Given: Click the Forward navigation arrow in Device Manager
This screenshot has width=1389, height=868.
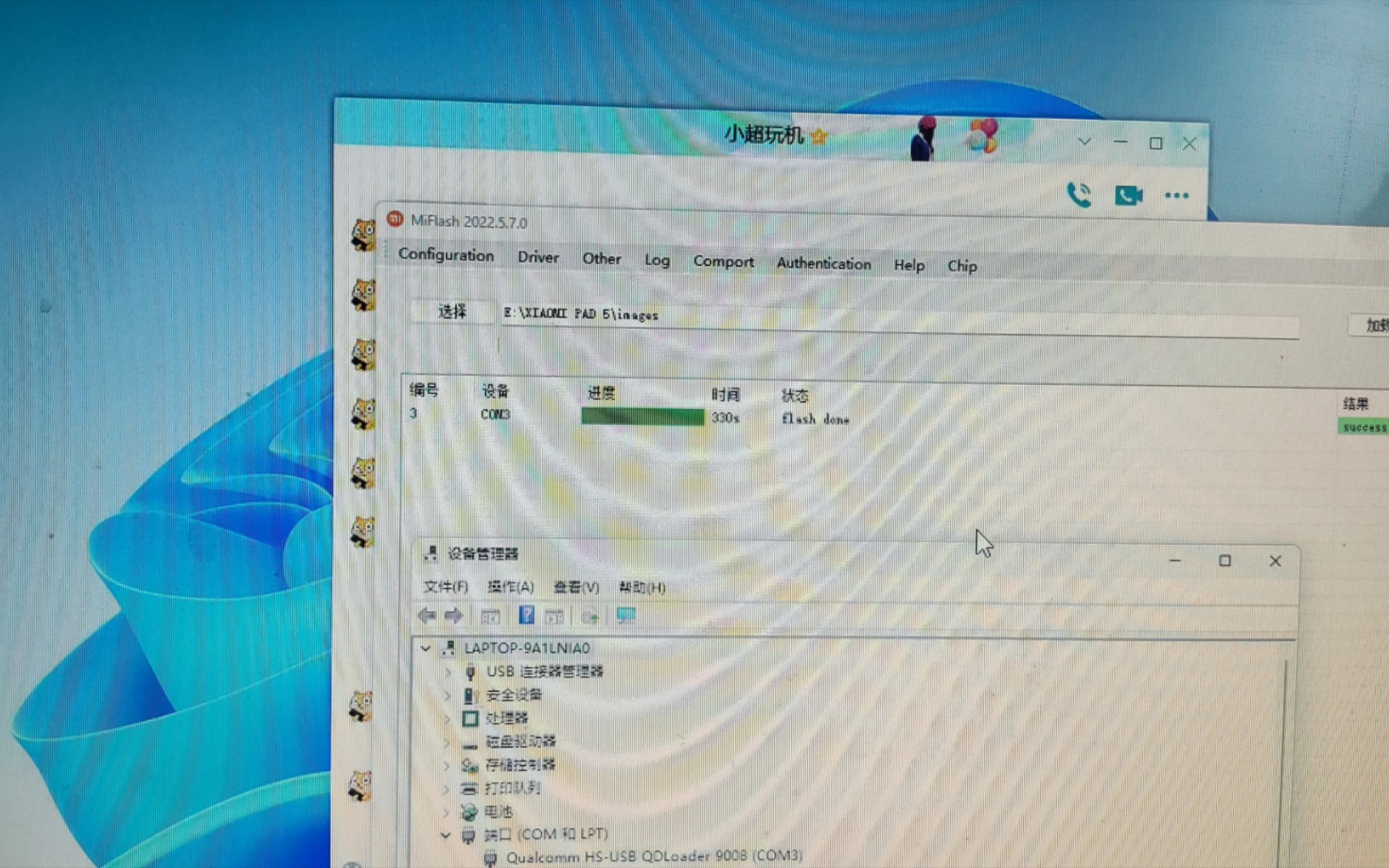Looking at the screenshot, I should [x=454, y=616].
